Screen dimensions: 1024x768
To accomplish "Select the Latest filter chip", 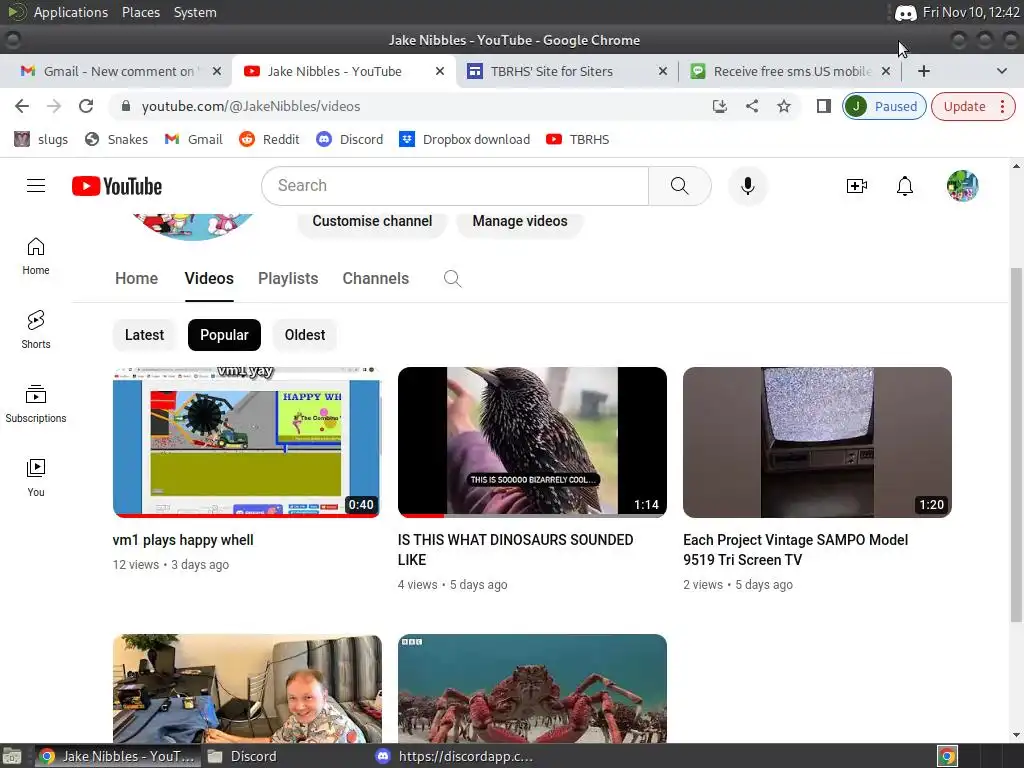I will [x=144, y=335].
